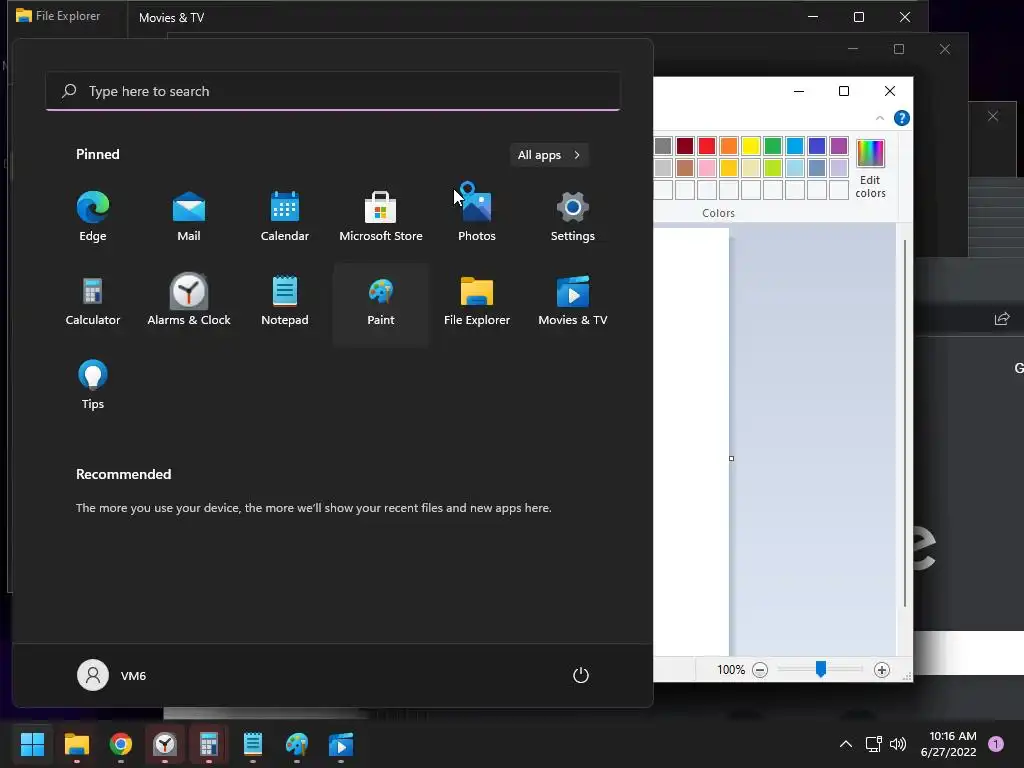Select the File Explorer window title tab
The image size is (1024, 768).
point(59,16)
